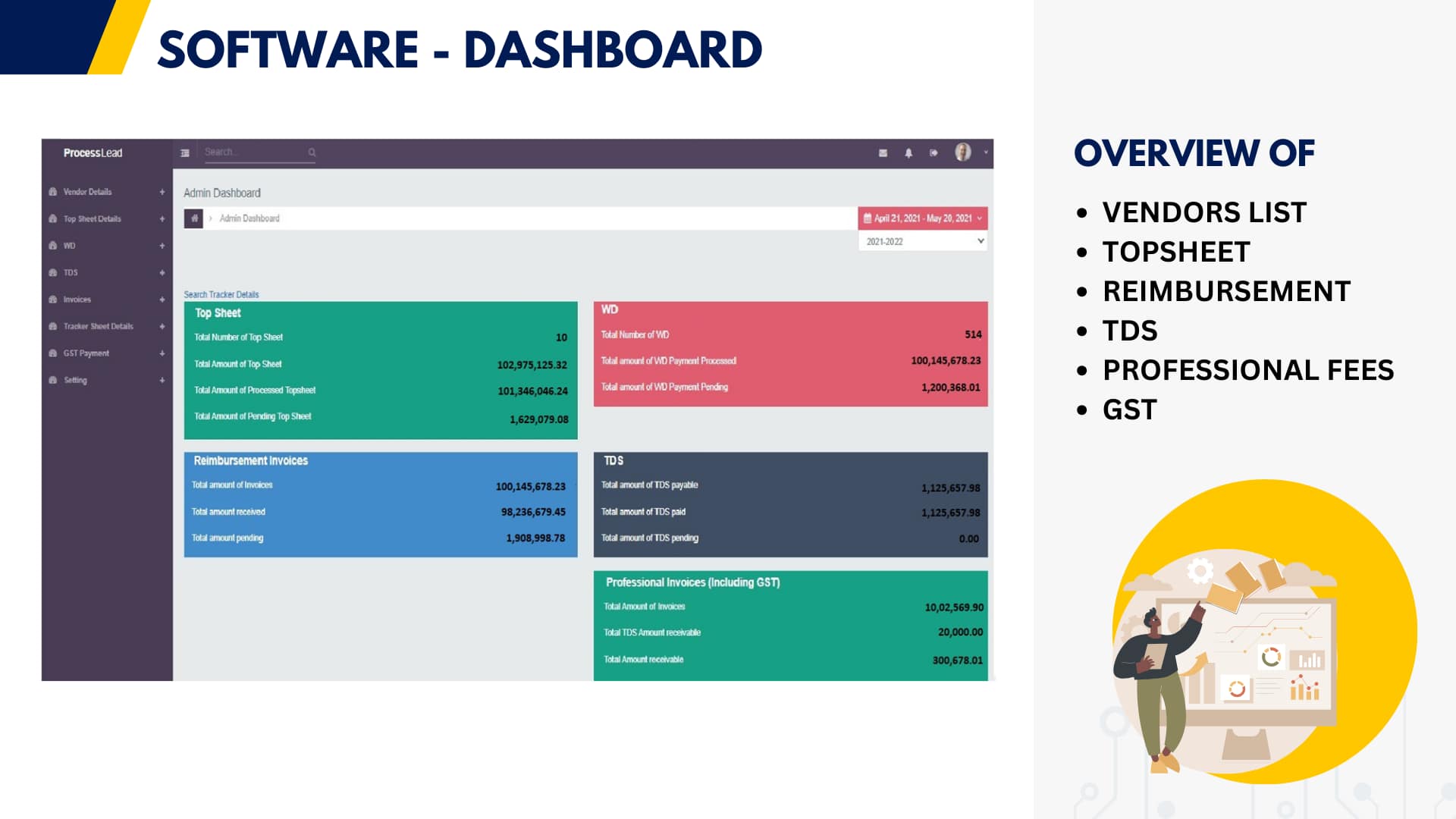
Task: Toggle the sidebar hamburger menu icon
Action: (185, 153)
